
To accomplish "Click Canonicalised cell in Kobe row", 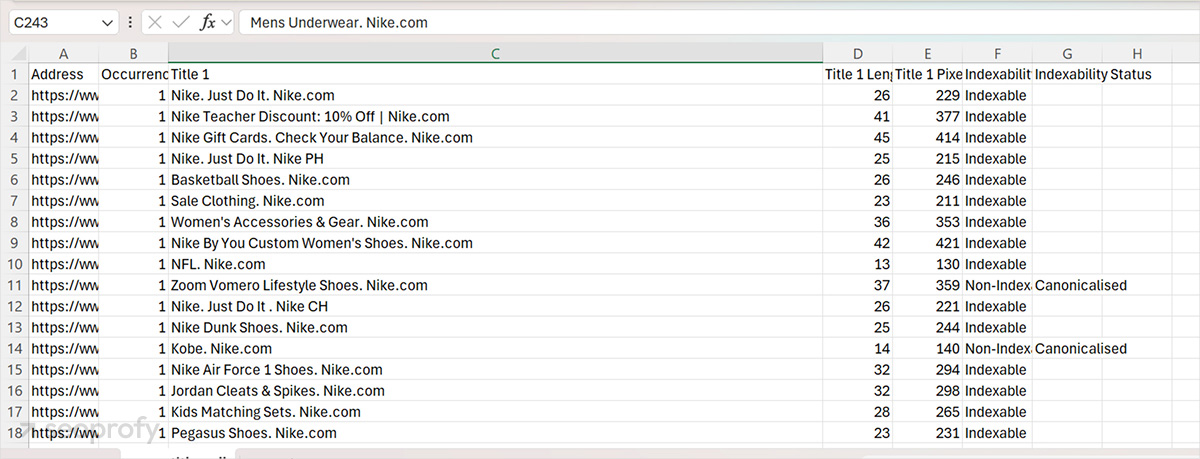I will [x=1081, y=349].
